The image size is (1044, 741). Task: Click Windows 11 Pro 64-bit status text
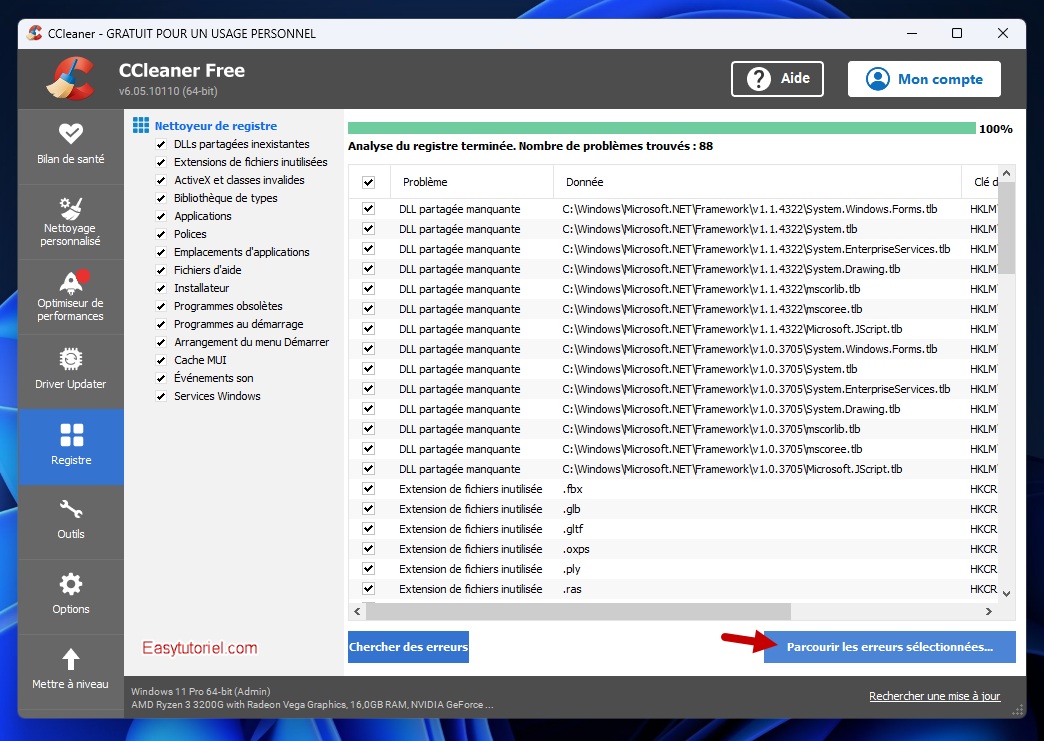[200, 691]
